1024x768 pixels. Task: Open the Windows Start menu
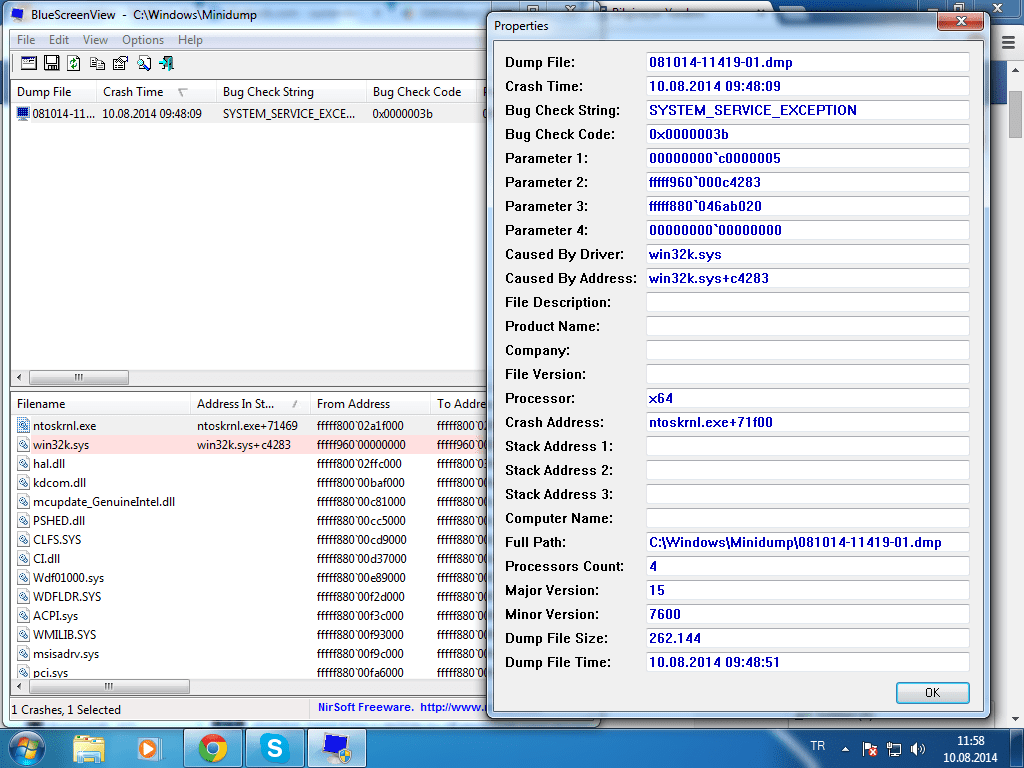[x=26, y=748]
